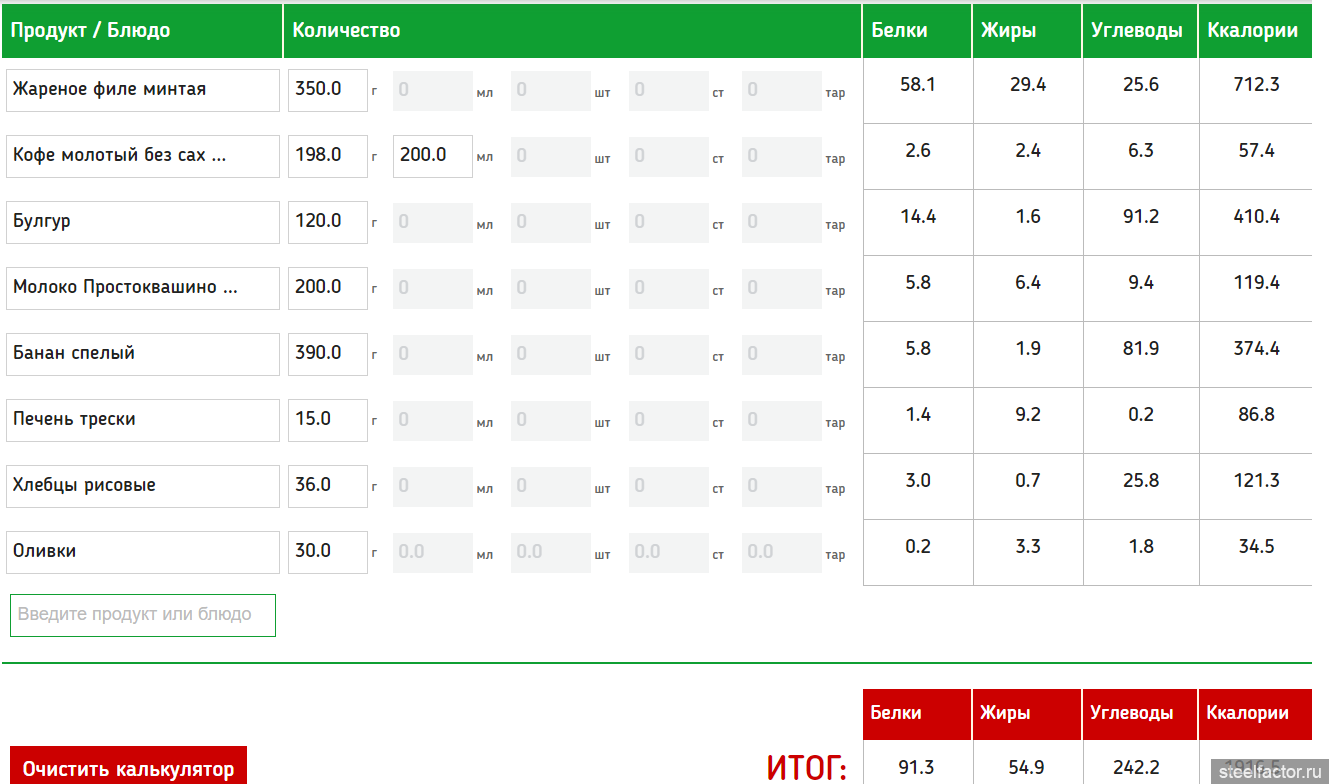
Task: Select grams field for Жареное филе минтая
Action: tap(327, 90)
